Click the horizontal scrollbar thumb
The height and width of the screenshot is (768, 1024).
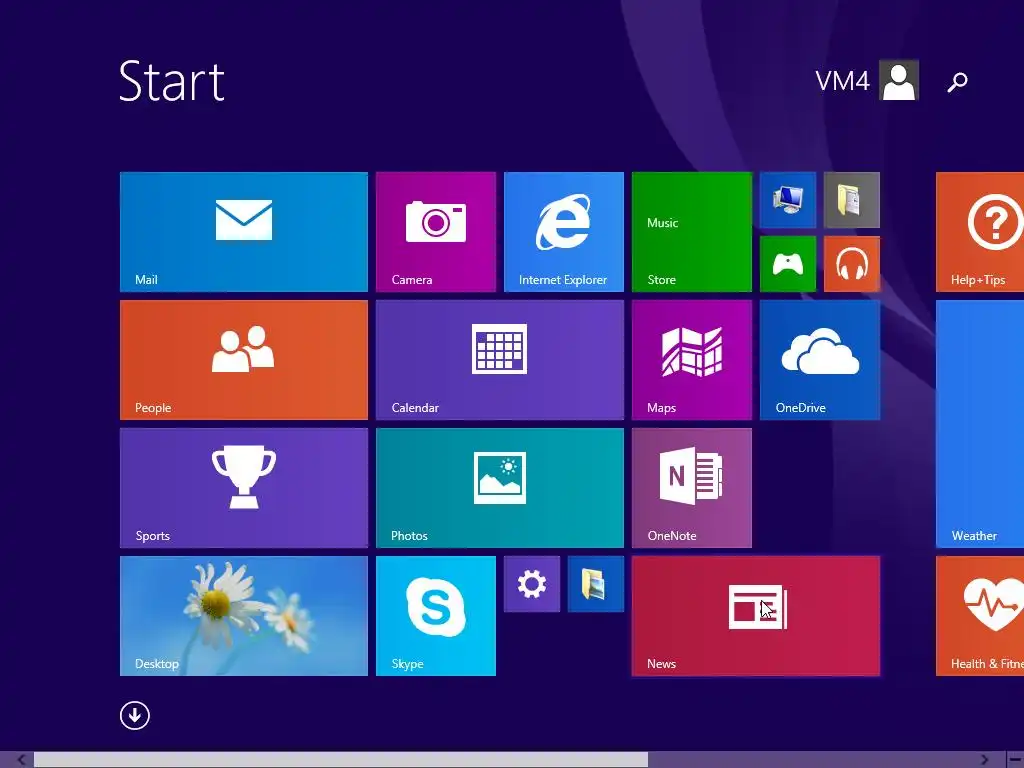pos(341,760)
